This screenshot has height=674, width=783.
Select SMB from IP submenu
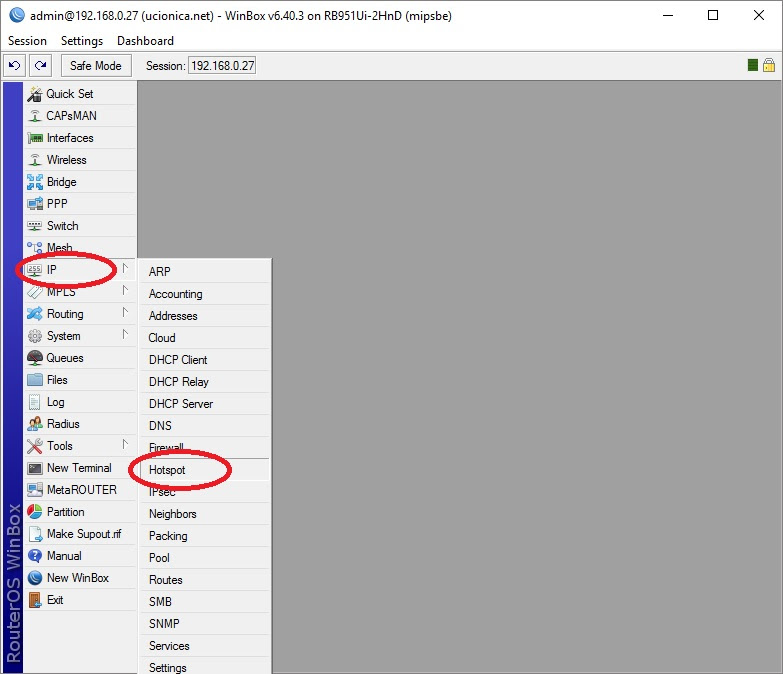click(x=205, y=602)
